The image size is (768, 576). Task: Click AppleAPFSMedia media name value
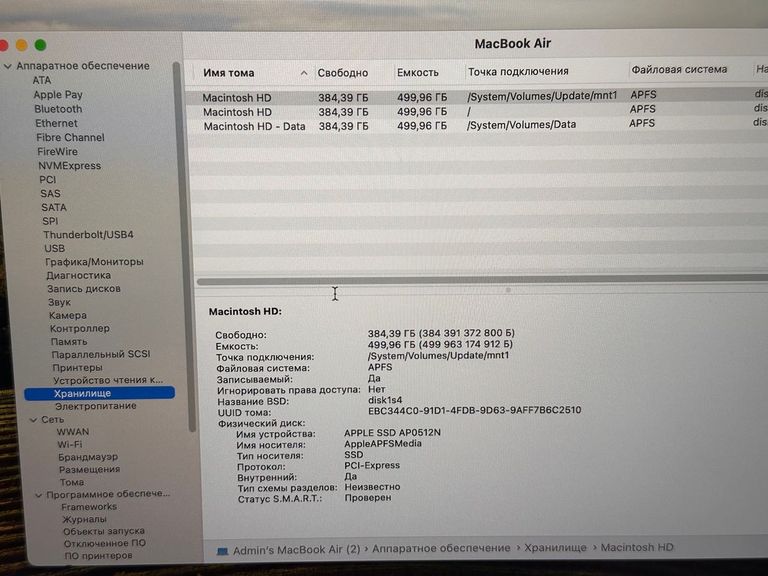[383, 444]
